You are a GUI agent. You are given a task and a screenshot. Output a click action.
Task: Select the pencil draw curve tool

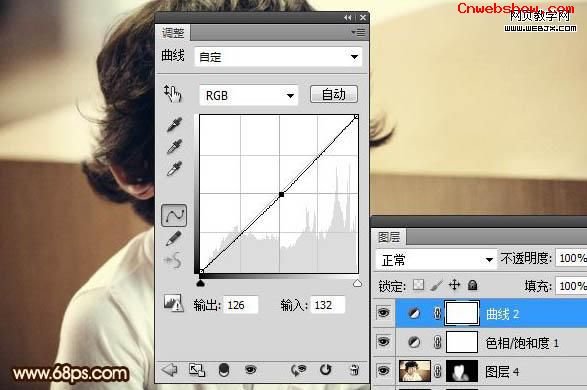173,238
